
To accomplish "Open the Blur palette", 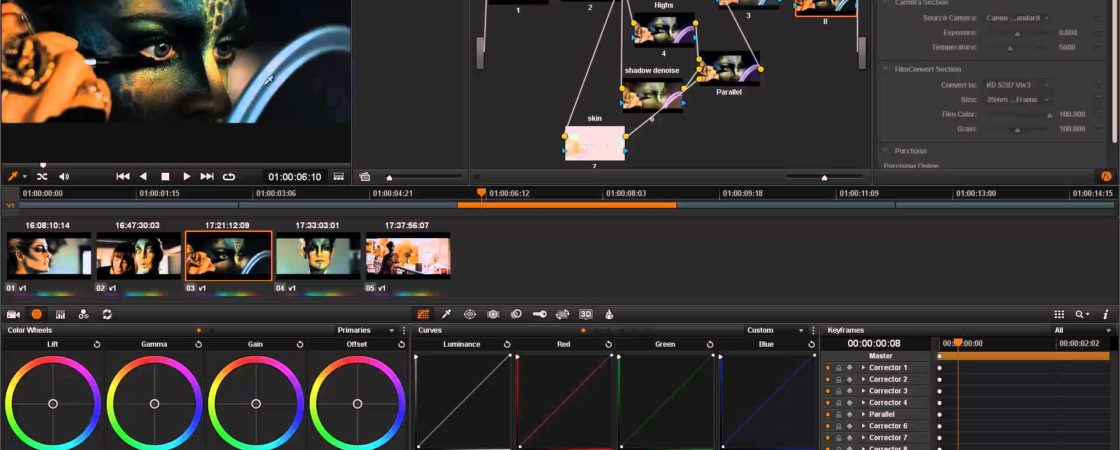I will [x=516, y=314].
